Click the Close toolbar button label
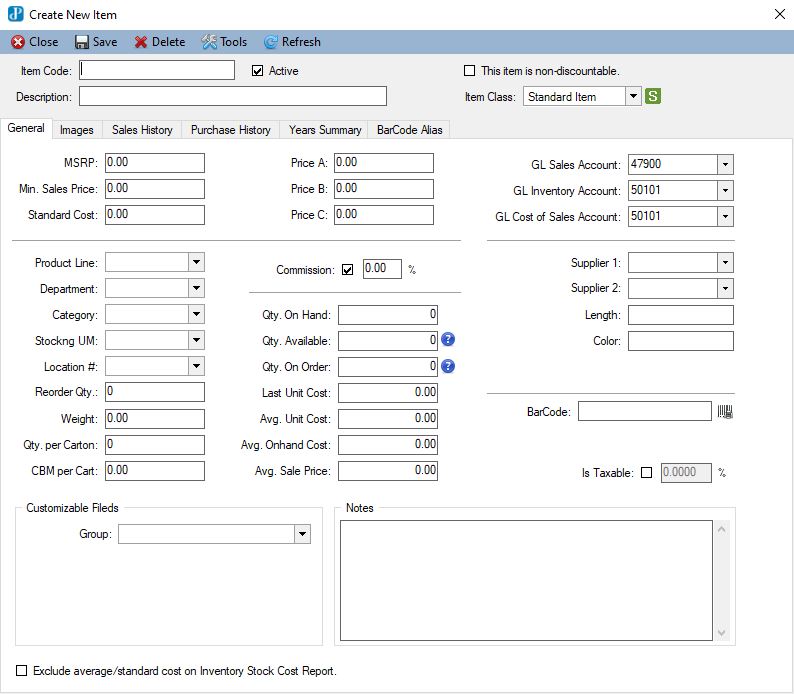794x694 pixels. click(44, 42)
